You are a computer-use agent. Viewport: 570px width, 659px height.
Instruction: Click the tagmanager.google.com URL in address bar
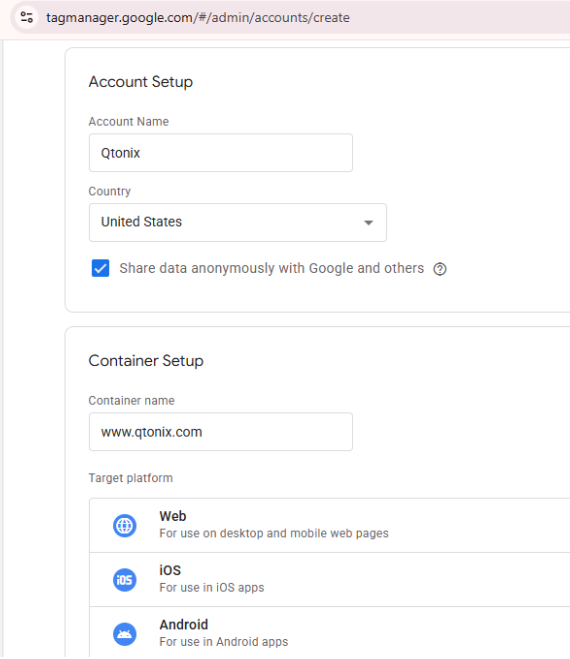(x=198, y=18)
